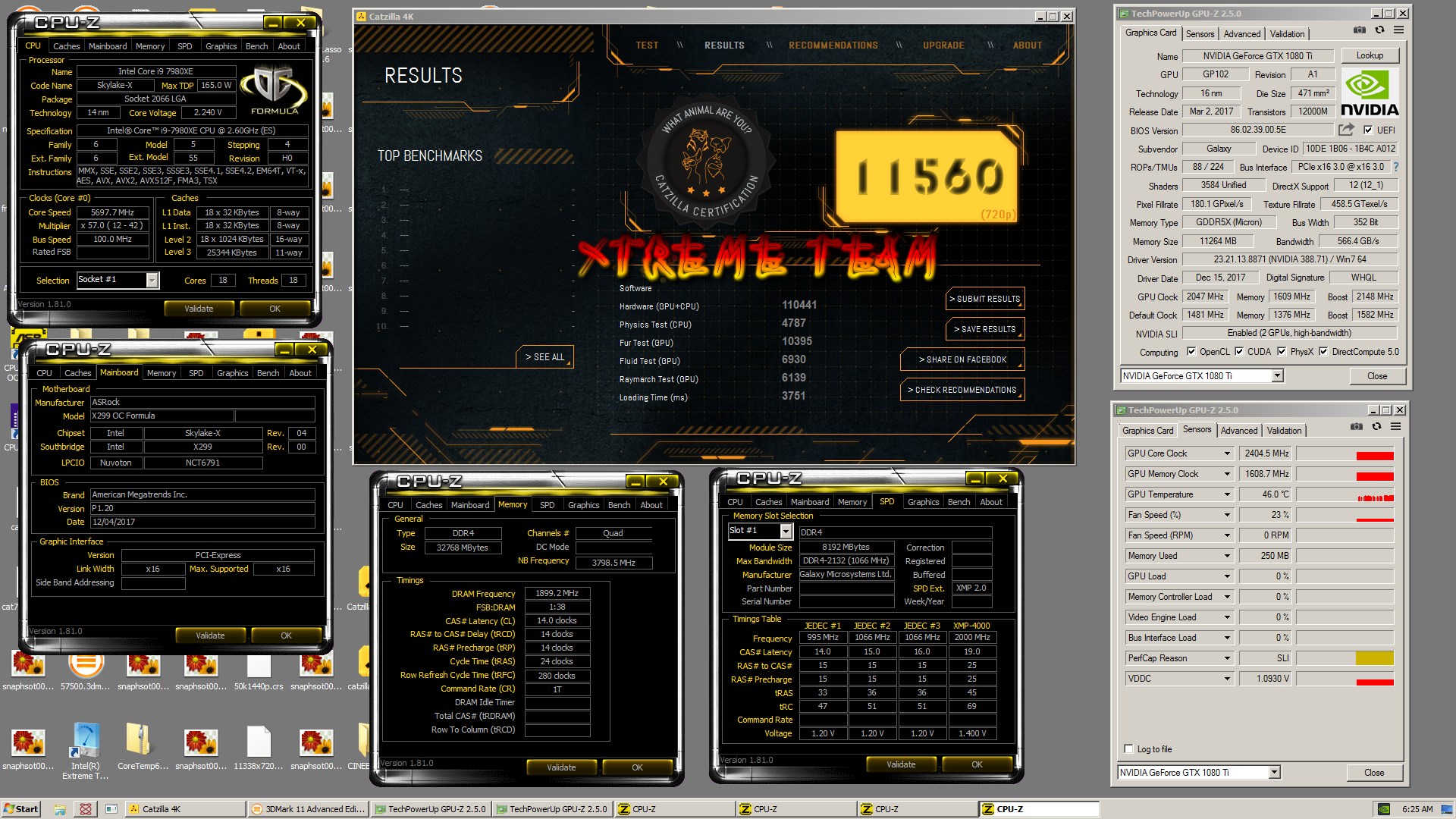Select the Intel(R) Extreme Tuning shortcut icon
Screen dimensions: 1456x819
point(86,751)
